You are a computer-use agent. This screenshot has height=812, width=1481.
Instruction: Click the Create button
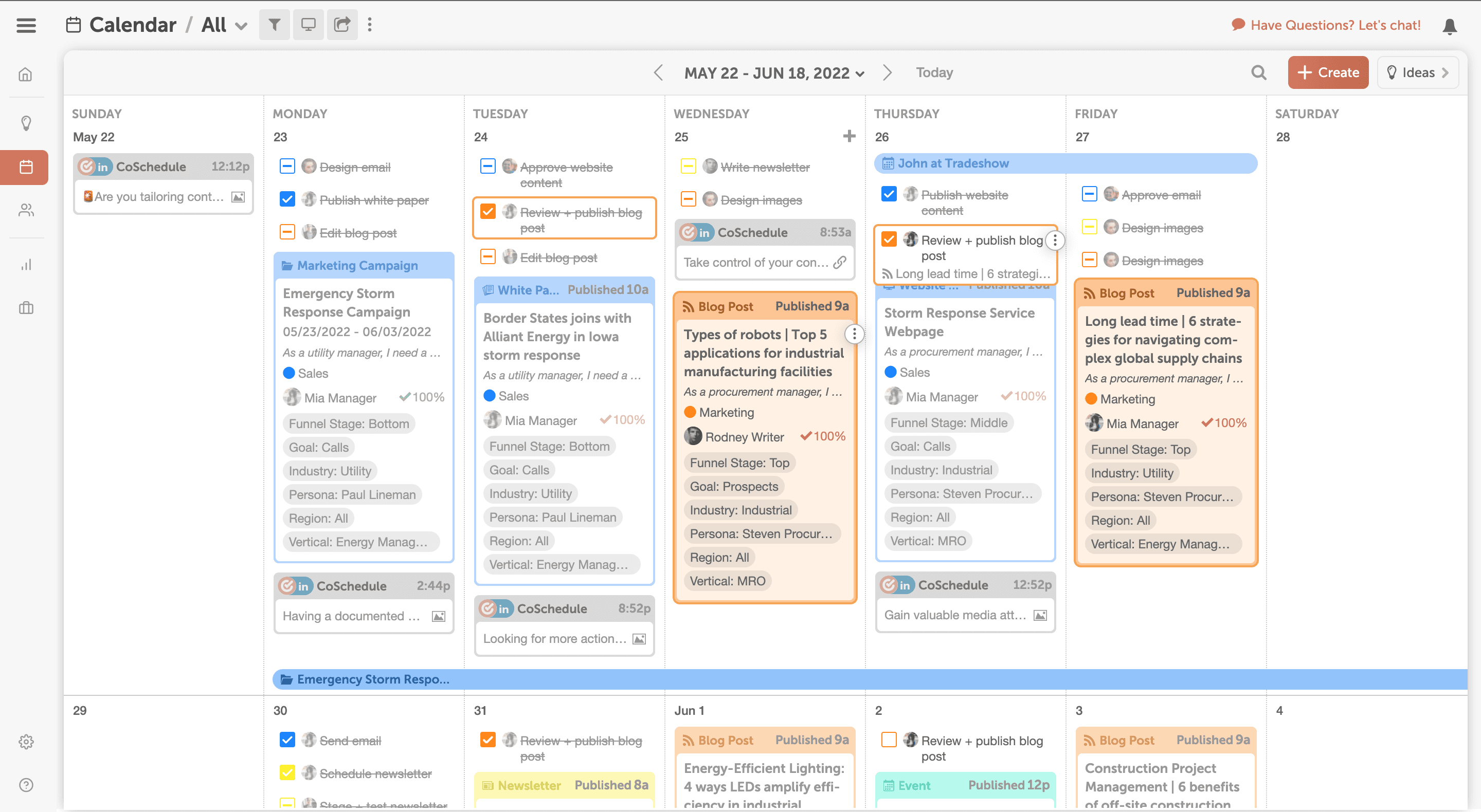coord(1327,72)
